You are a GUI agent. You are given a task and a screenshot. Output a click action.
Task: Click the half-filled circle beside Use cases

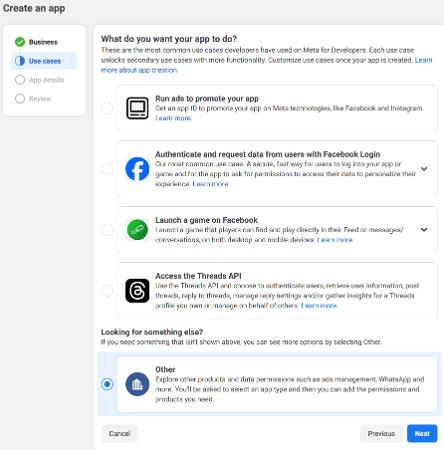click(20, 61)
